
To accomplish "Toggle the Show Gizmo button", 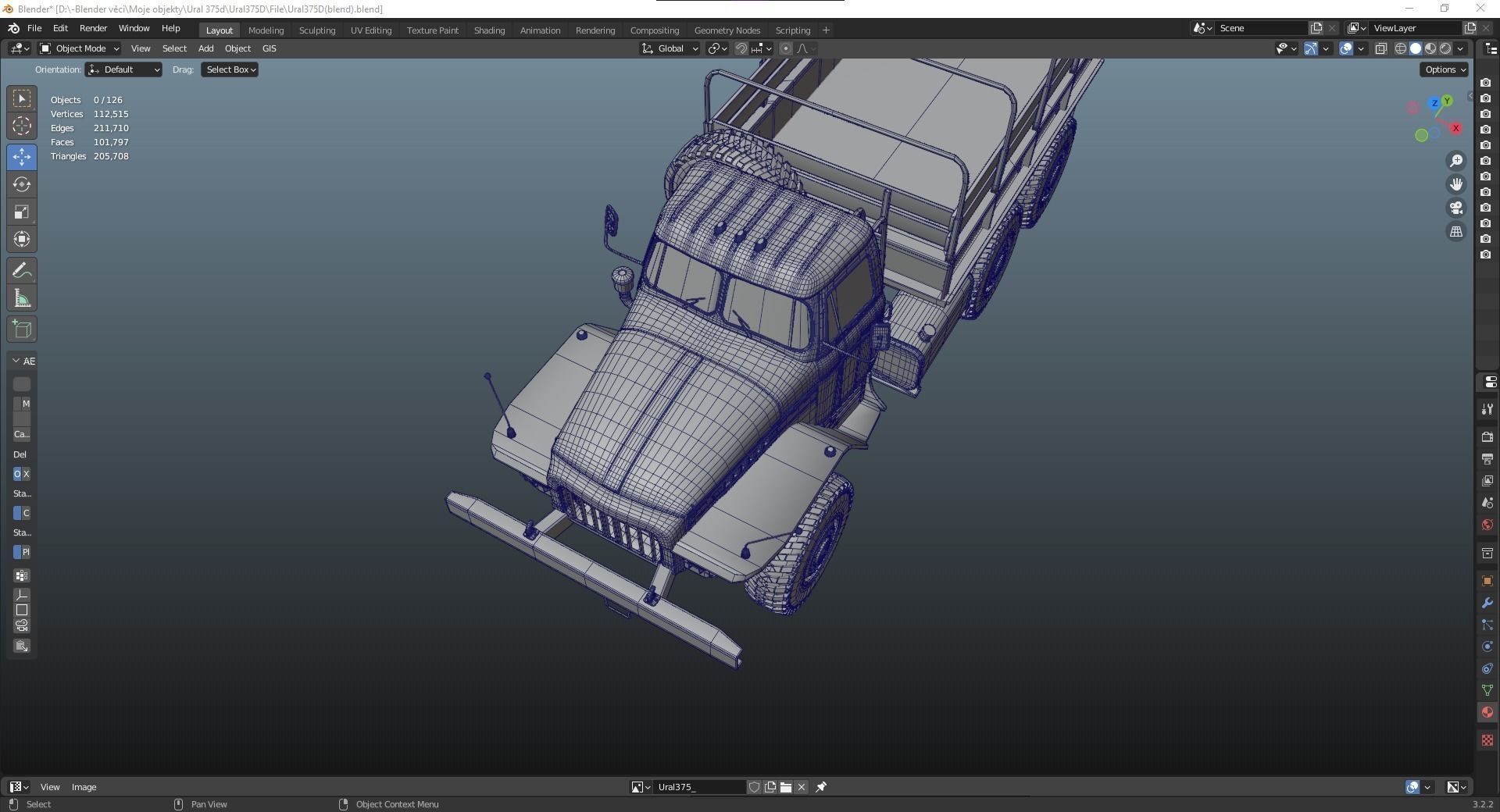I will point(1311,48).
